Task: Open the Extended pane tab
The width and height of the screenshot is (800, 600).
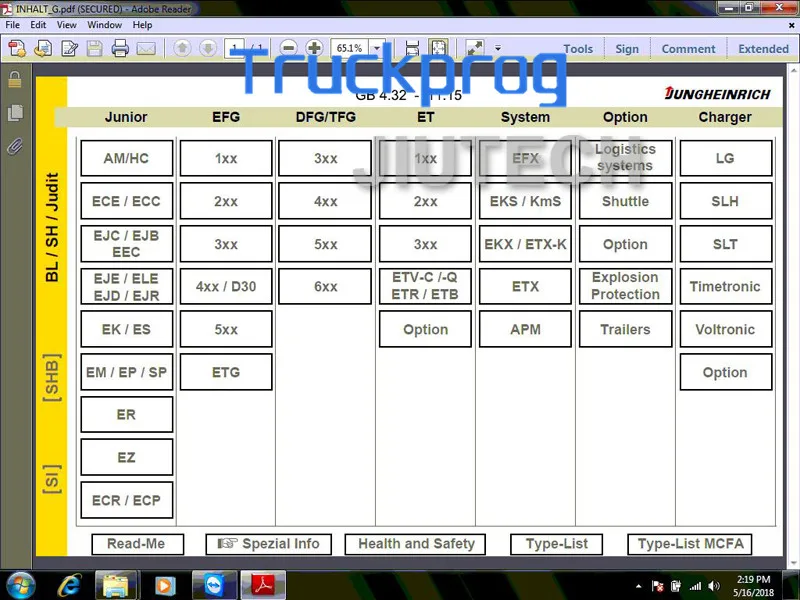Action: (x=763, y=48)
